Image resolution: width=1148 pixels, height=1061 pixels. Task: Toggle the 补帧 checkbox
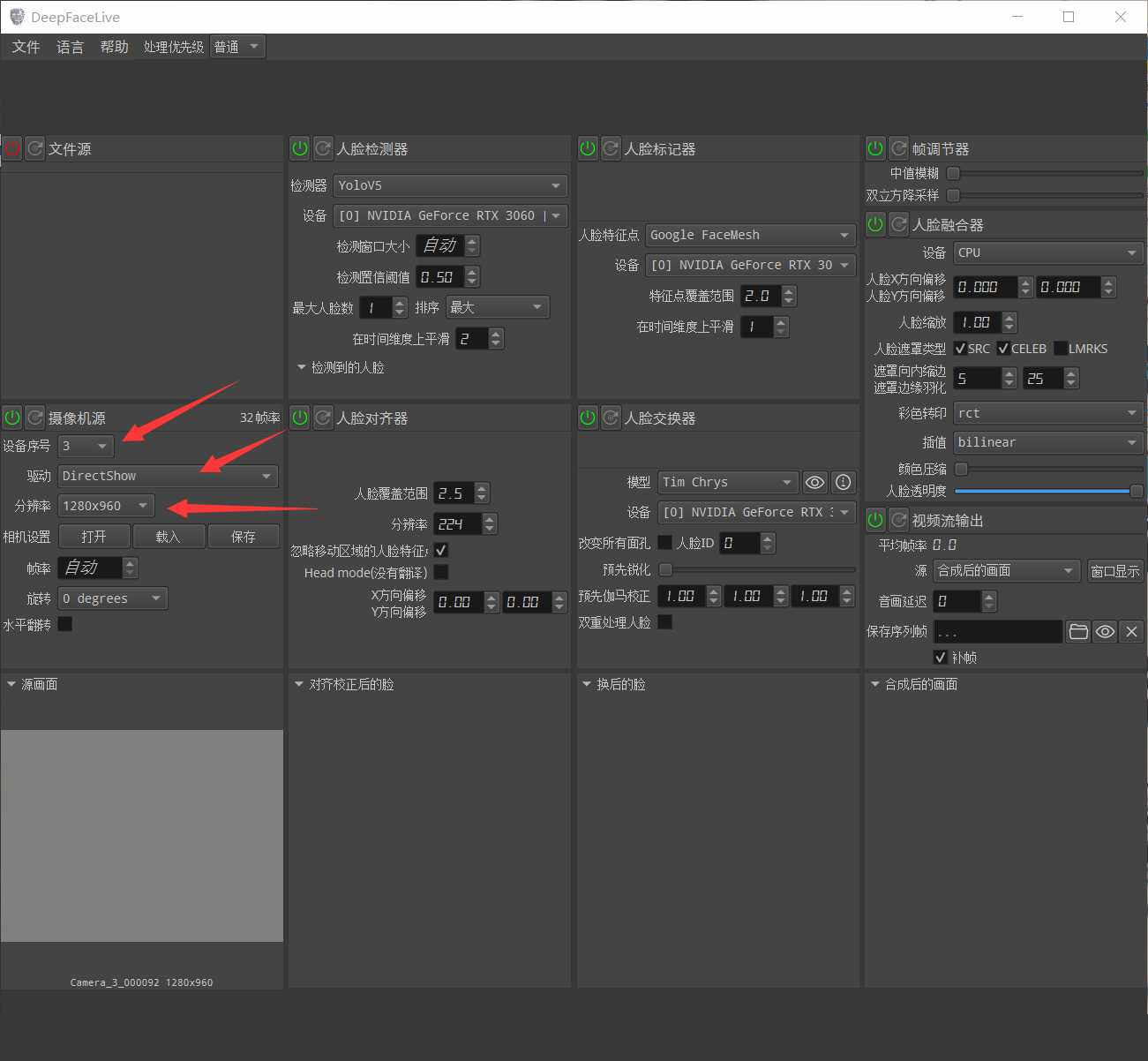click(x=940, y=657)
